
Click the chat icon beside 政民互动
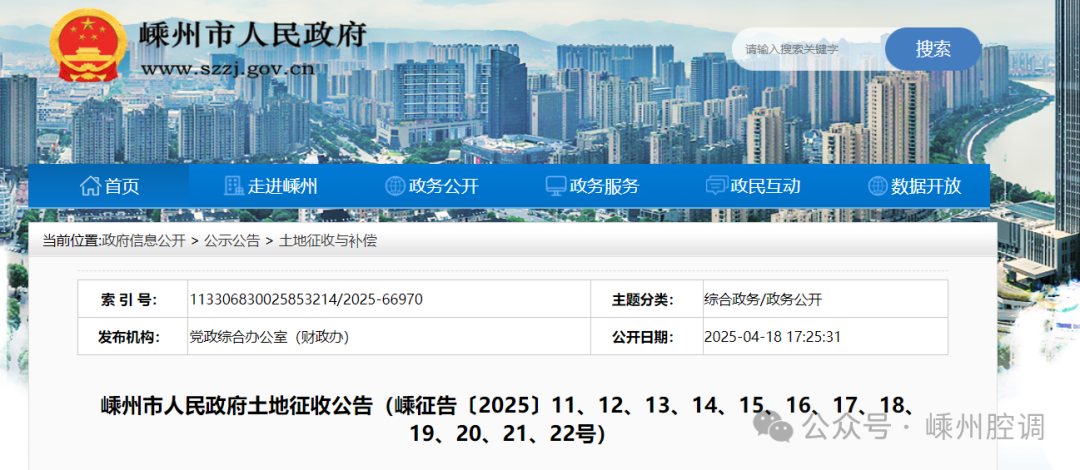tap(717, 185)
